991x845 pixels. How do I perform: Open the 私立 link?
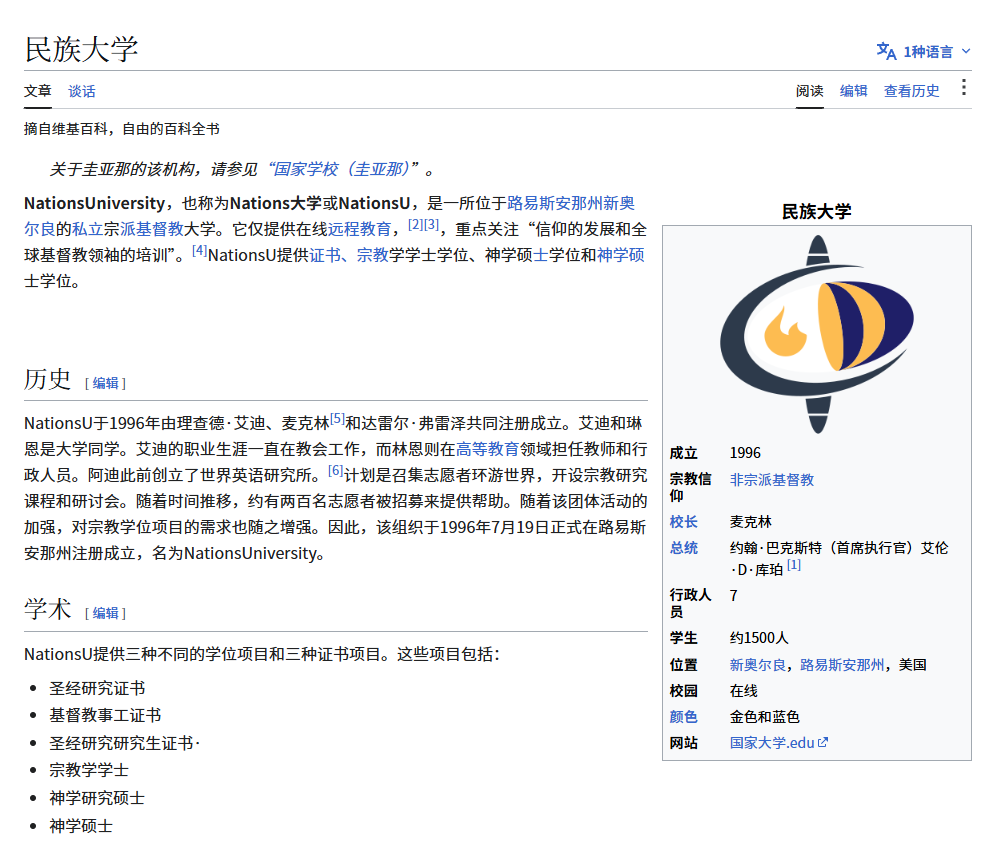tap(87, 229)
